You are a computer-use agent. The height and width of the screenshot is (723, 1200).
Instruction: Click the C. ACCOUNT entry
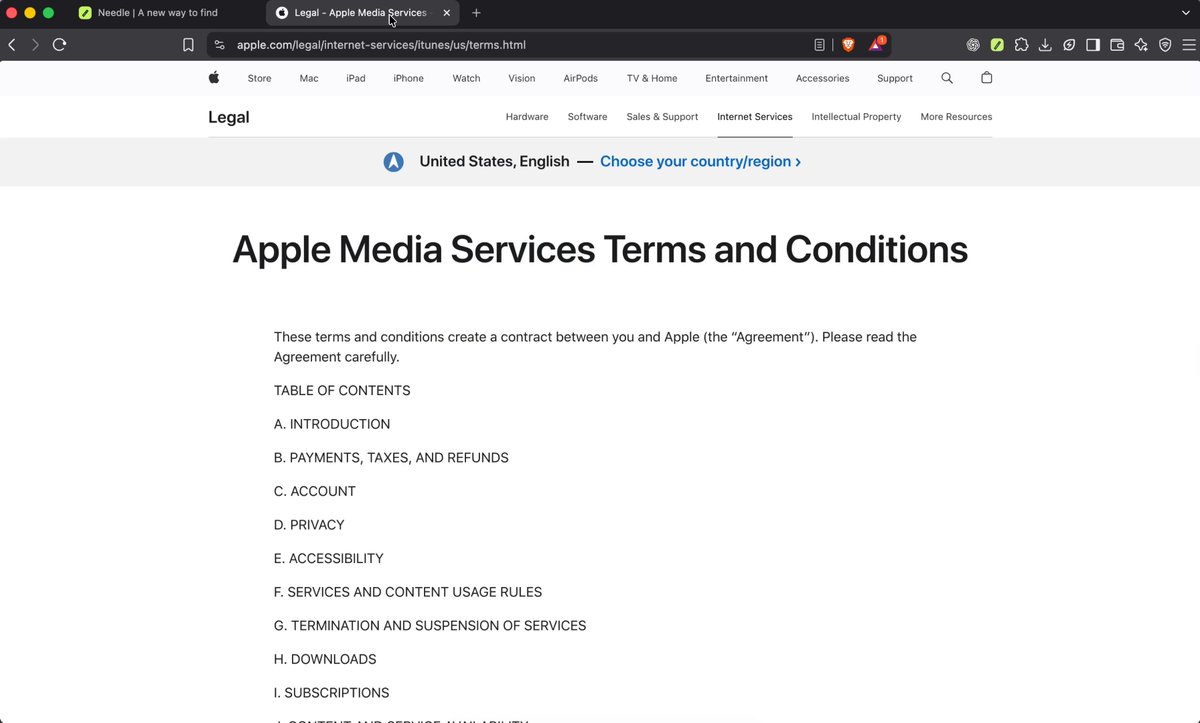pos(315,491)
